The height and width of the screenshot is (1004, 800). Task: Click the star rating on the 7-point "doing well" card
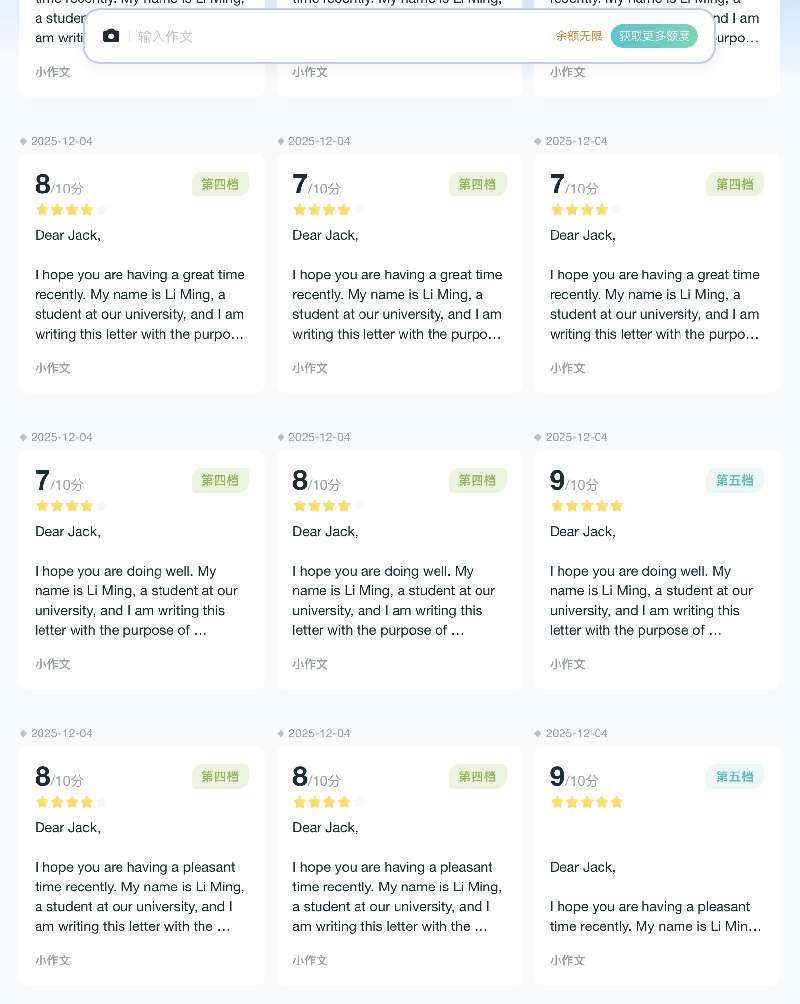[x=71, y=506]
